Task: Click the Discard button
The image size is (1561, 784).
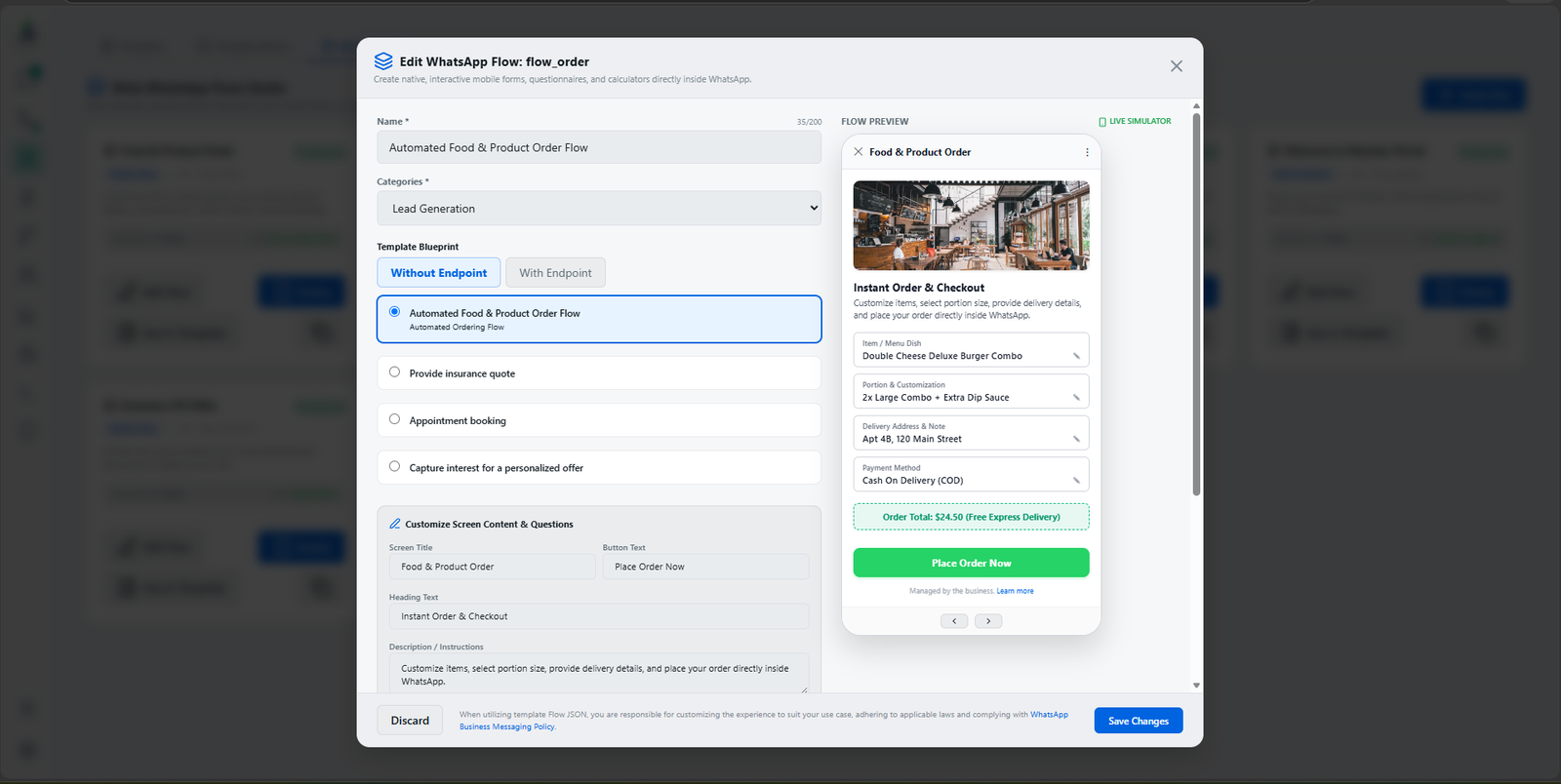Action: point(410,721)
